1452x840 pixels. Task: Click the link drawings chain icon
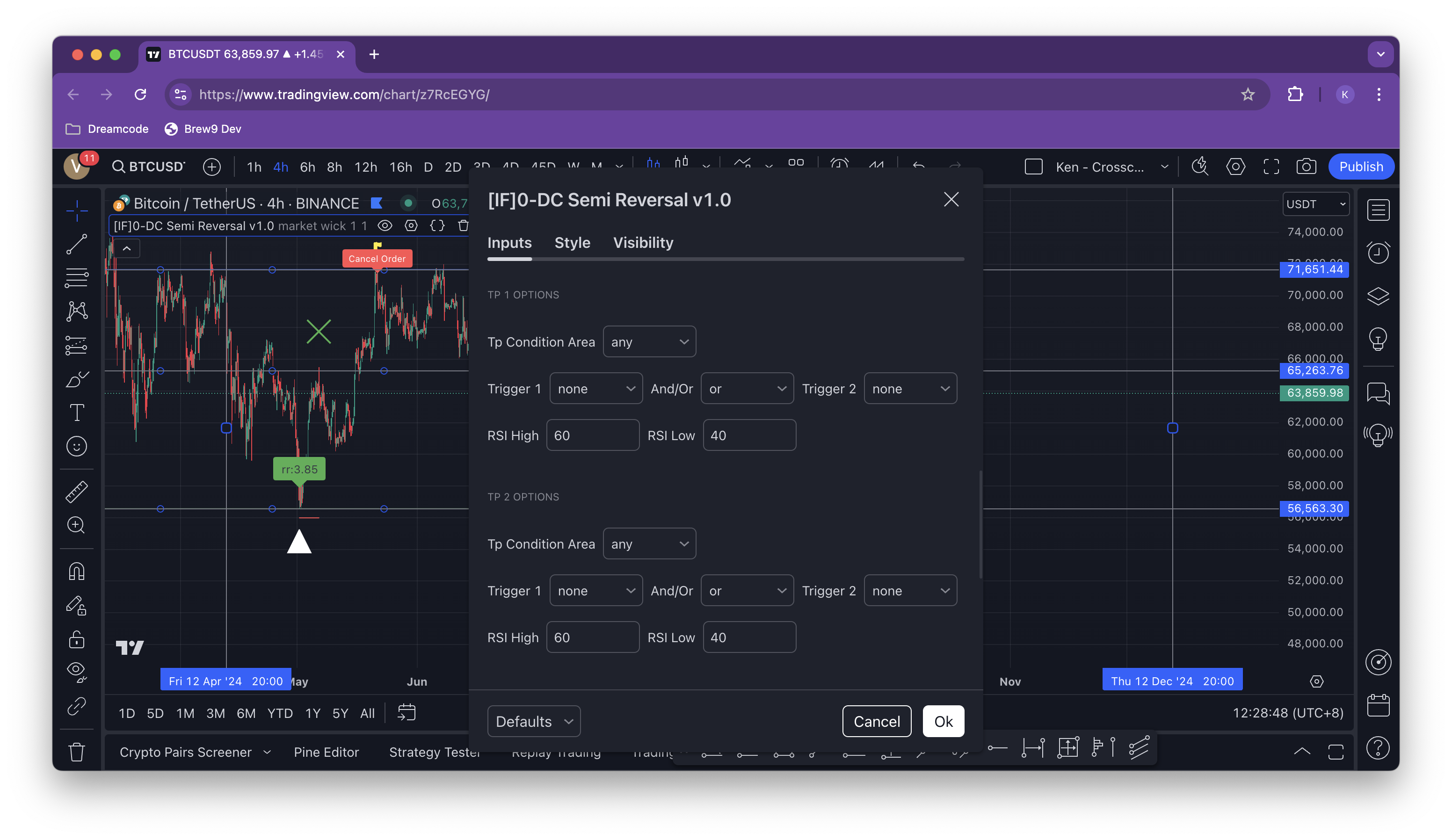77,706
